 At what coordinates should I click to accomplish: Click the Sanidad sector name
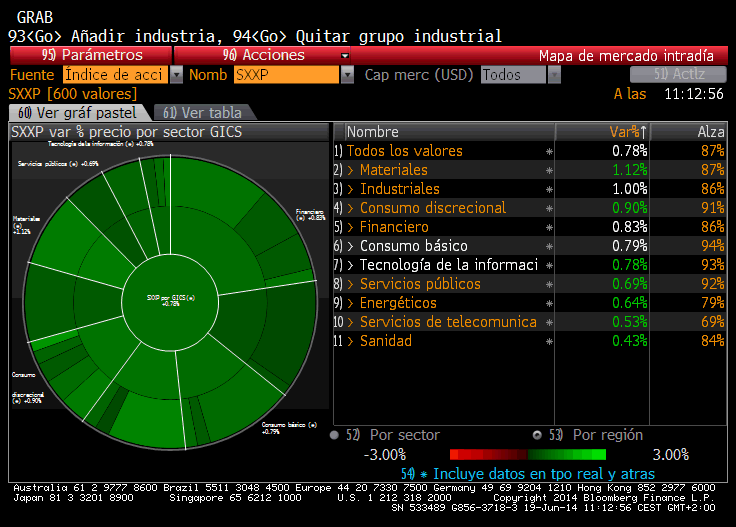pos(385,341)
